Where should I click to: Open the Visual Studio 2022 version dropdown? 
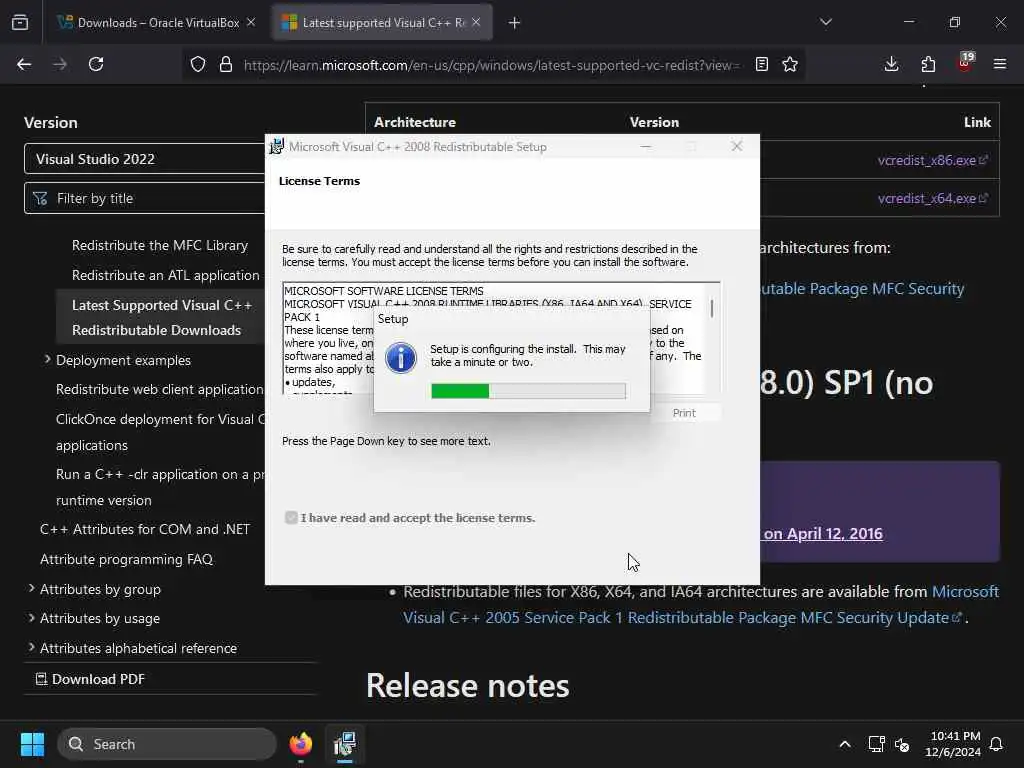[145, 159]
